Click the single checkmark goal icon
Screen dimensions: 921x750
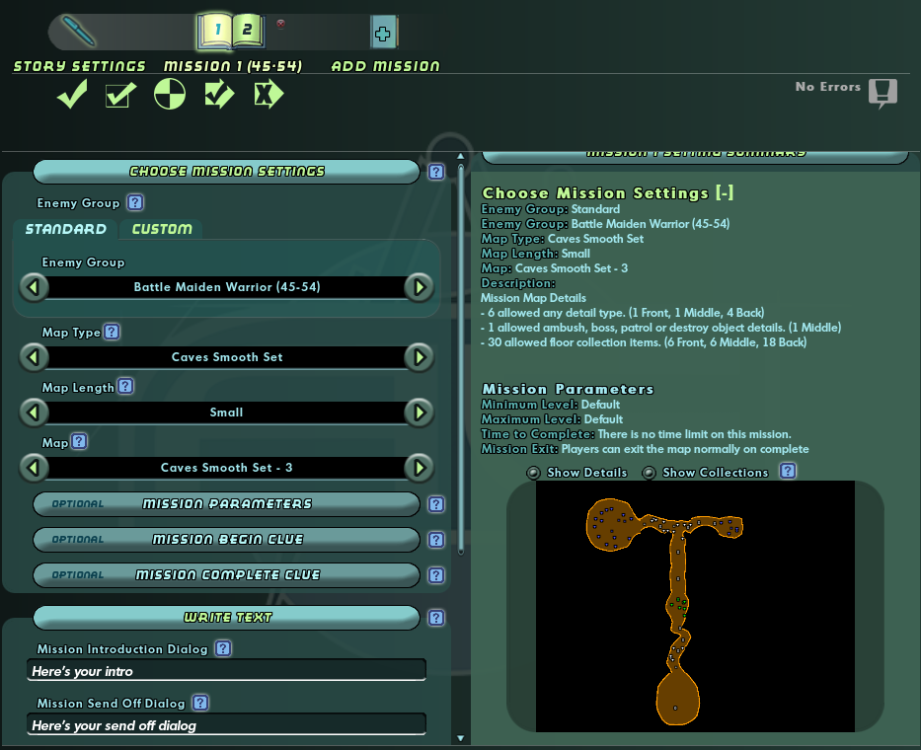(x=72, y=95)
